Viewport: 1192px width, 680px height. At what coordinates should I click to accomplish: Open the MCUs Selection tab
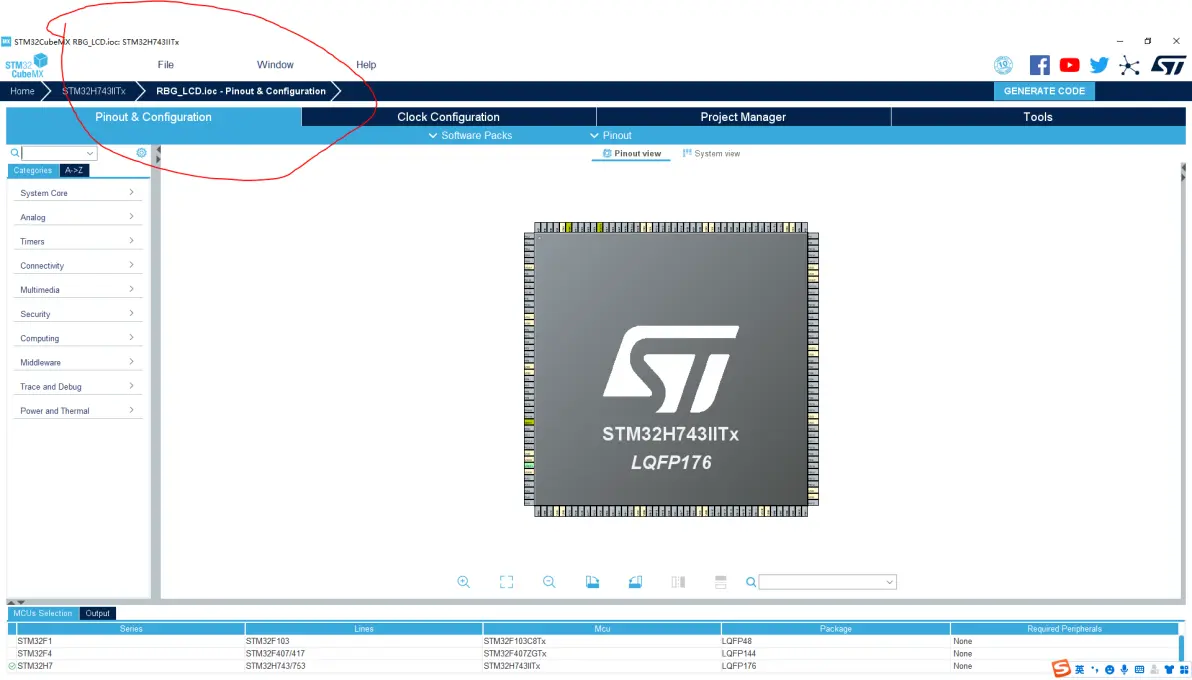pos(43,613)
